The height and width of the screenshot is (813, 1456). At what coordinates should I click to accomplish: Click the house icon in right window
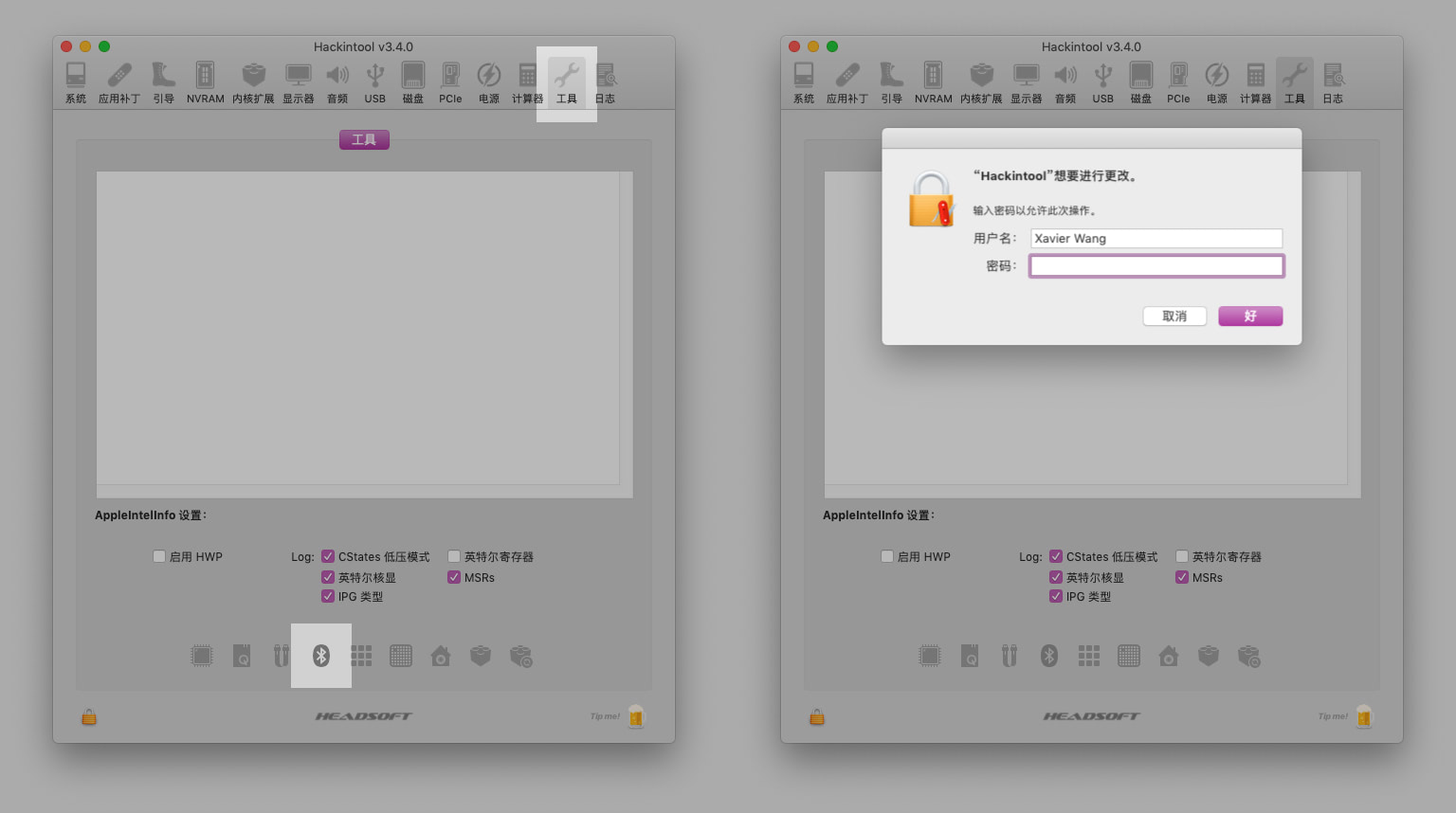(x=1169, y=656)
